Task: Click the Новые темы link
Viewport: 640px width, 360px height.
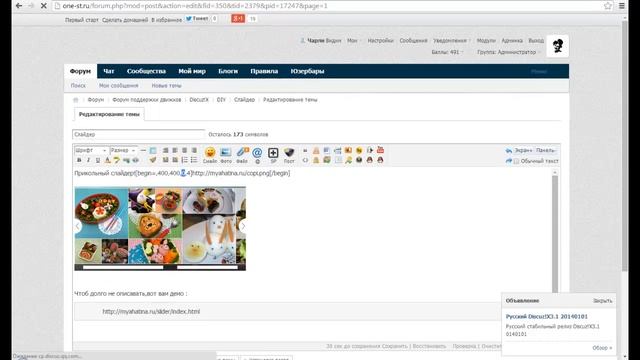Action: 167,86
